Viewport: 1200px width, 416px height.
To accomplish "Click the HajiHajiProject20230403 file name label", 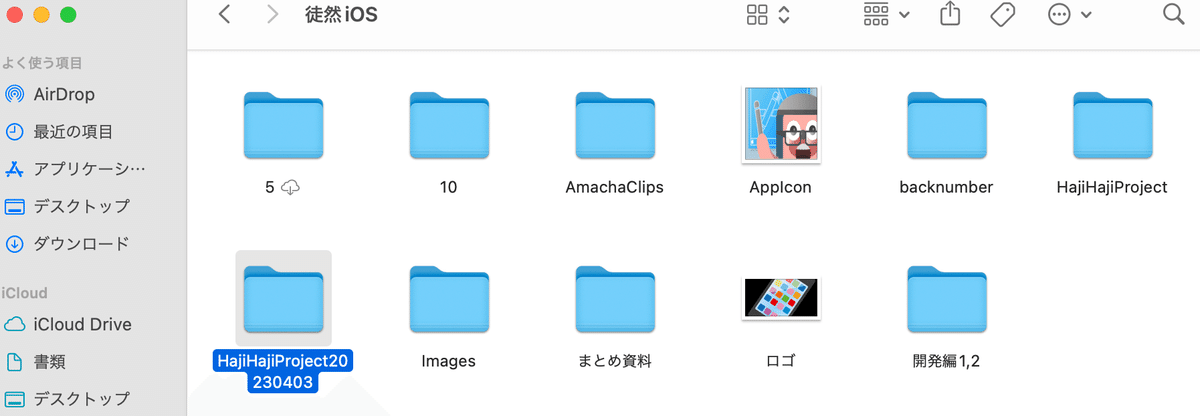I will (284, 371).
